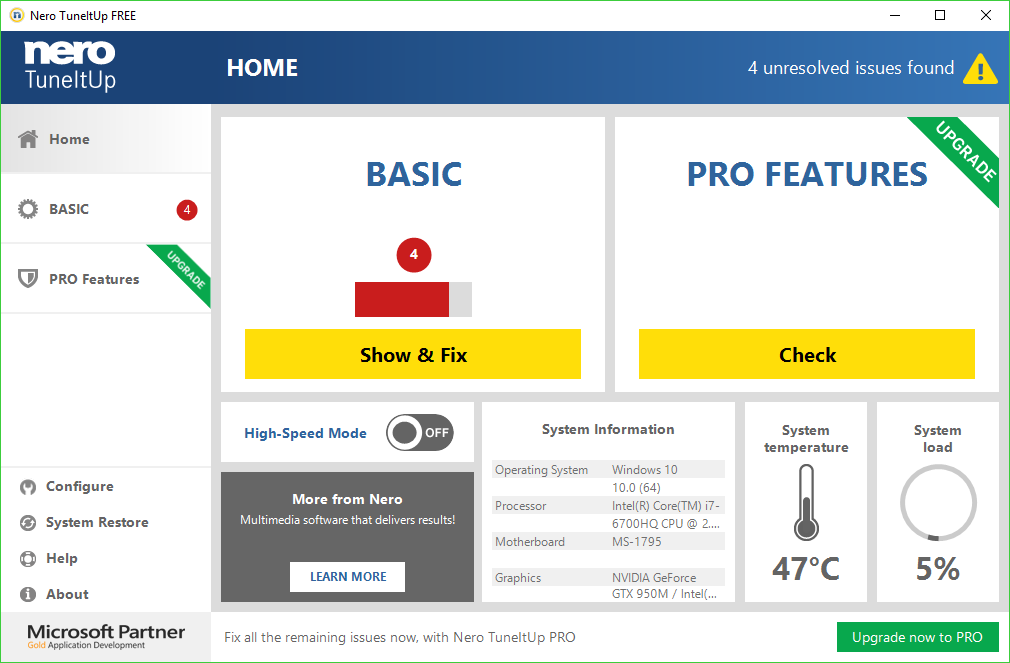Open the BASIC section in sidebar
Viewport: 1010px width, 663px height.
(x=106, y=209)
